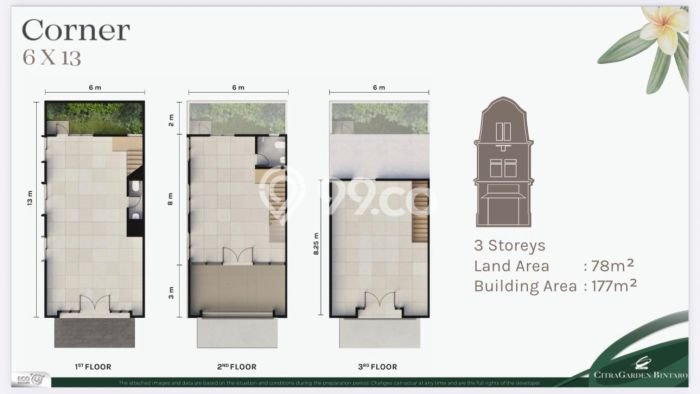This screenshot has width=700, height=394.
Task: Click the 3rd floor staircase
Action: click(420, 211)
